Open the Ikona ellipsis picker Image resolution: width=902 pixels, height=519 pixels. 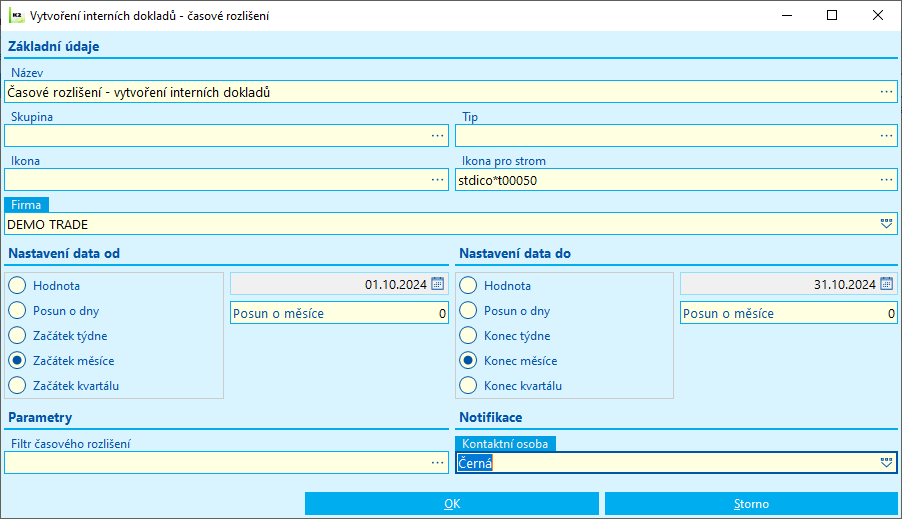tap(437, 180)
